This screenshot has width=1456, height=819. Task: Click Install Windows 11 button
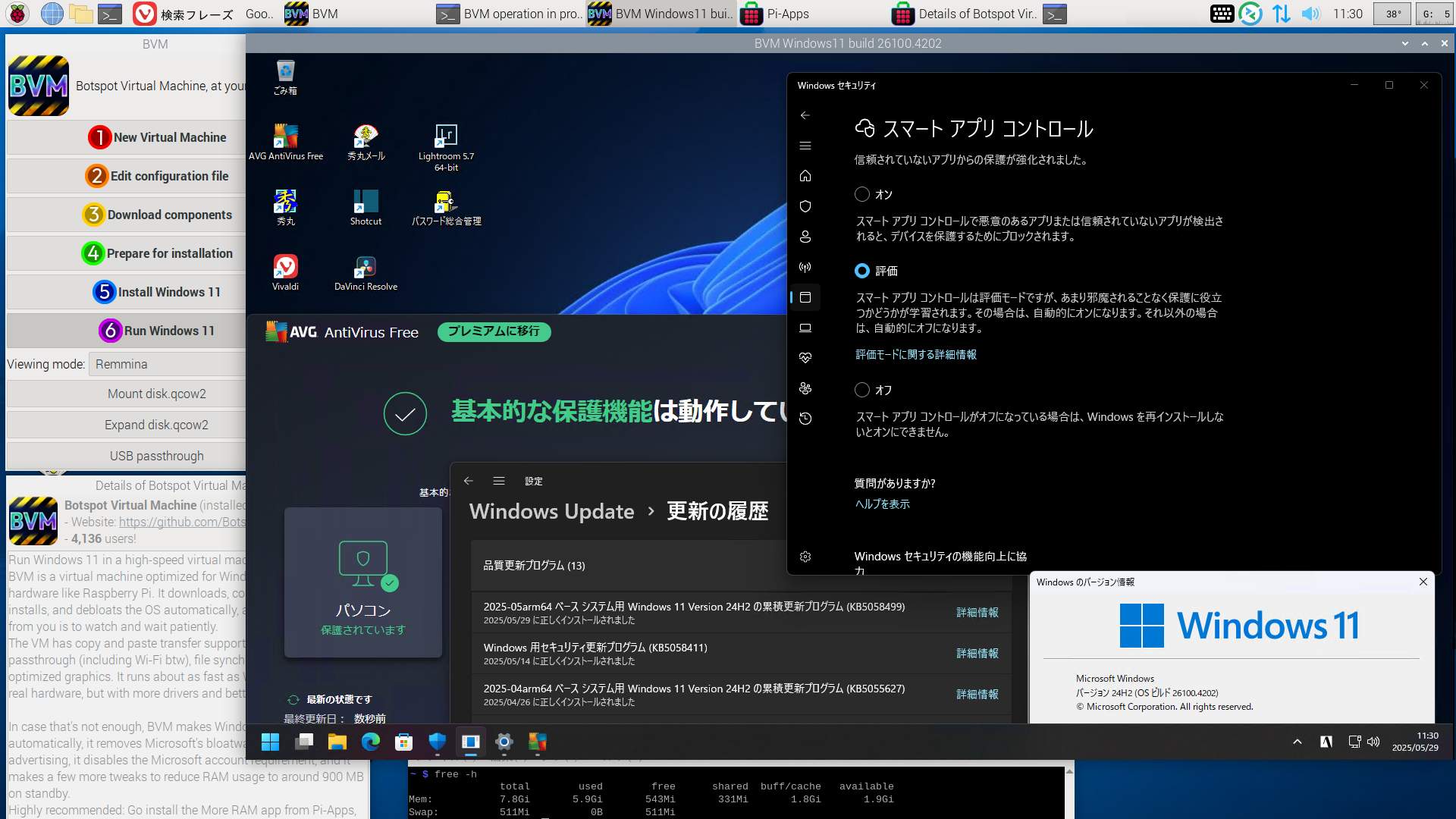(x=127, y=292)
